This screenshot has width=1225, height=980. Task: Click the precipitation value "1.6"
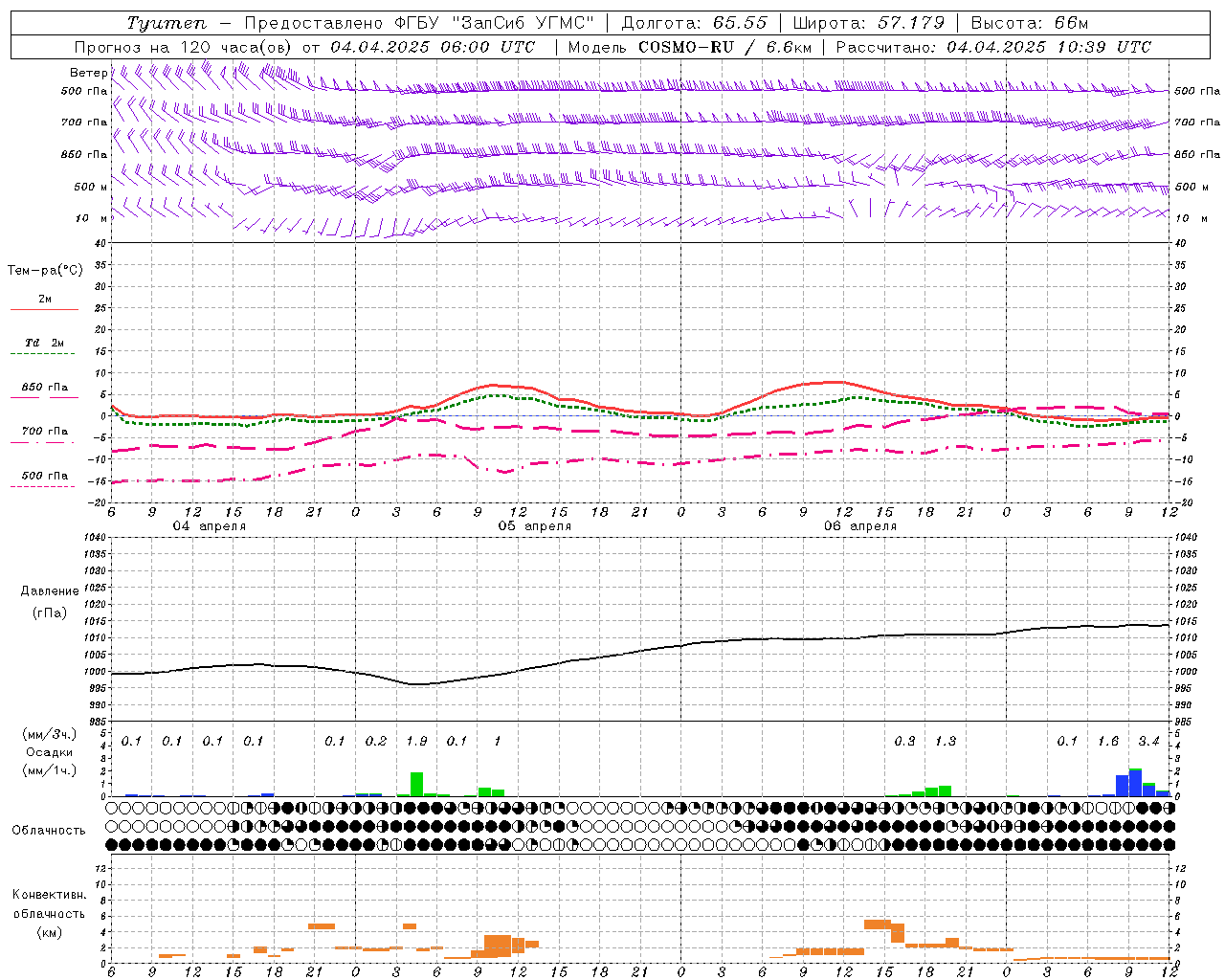tap(1108, 742)
